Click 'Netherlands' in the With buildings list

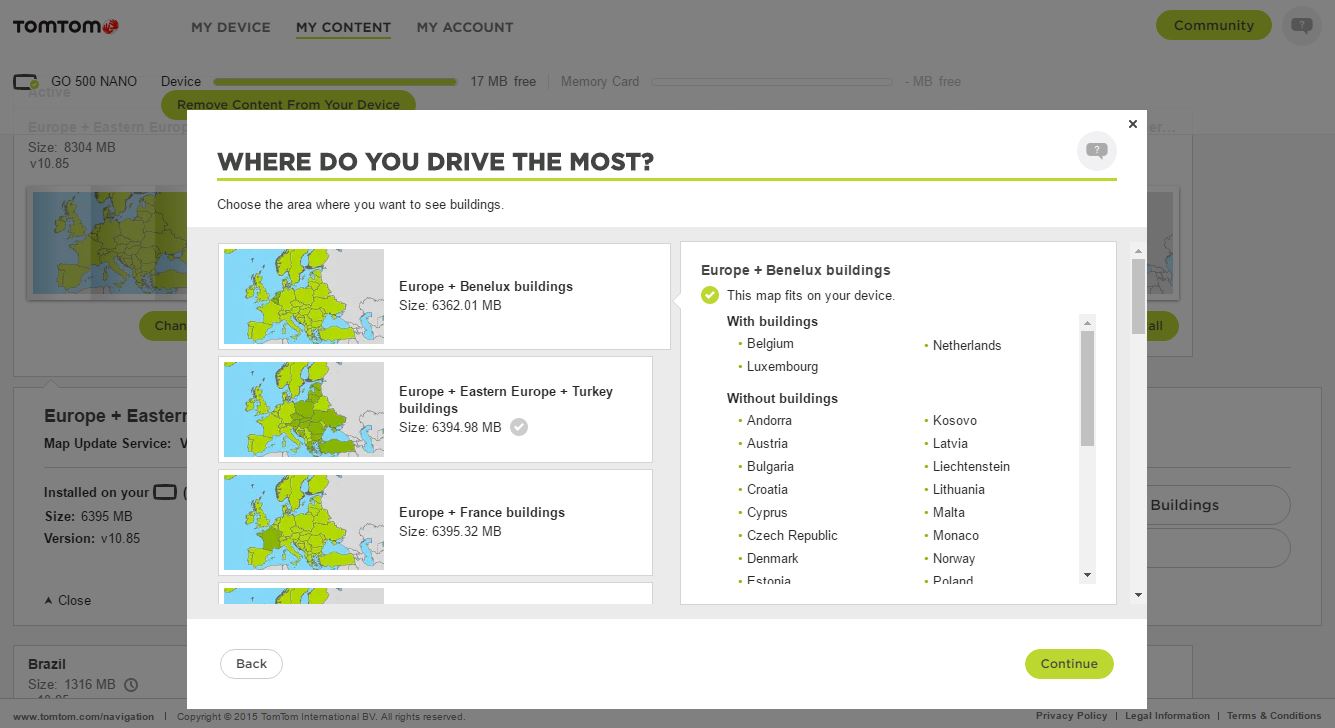point(967,345)
